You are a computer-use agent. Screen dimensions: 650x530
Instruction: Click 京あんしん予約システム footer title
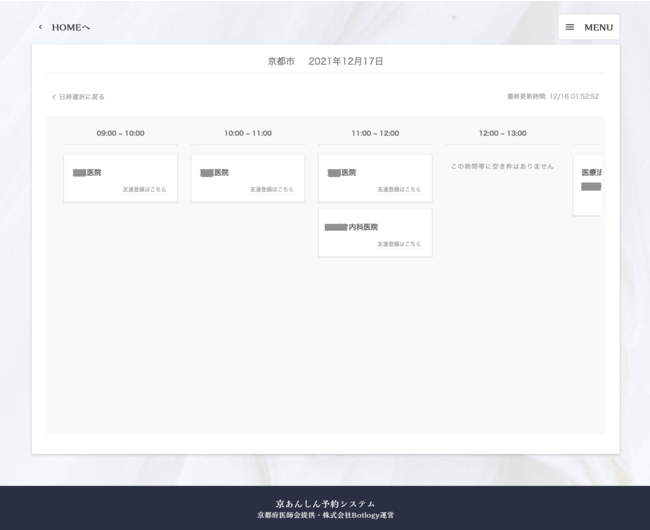click(x=325, y=504)
